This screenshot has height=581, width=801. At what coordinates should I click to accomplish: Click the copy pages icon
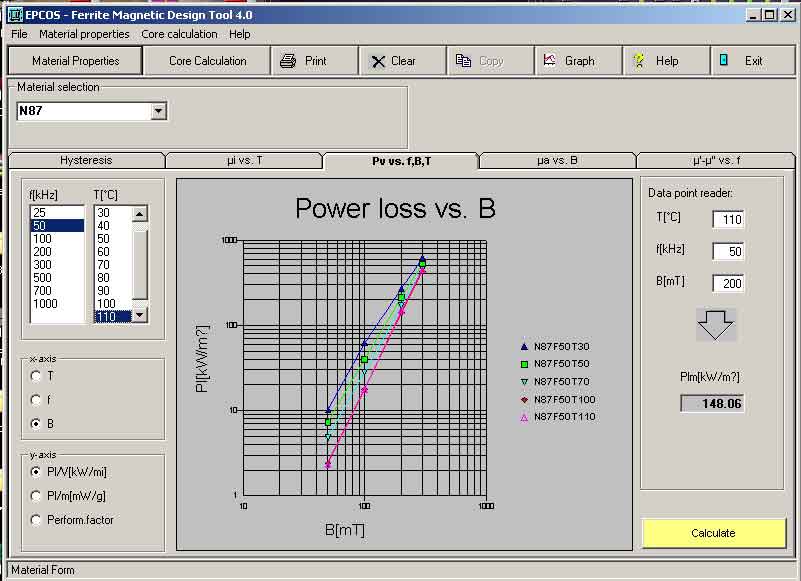[463, 61]
